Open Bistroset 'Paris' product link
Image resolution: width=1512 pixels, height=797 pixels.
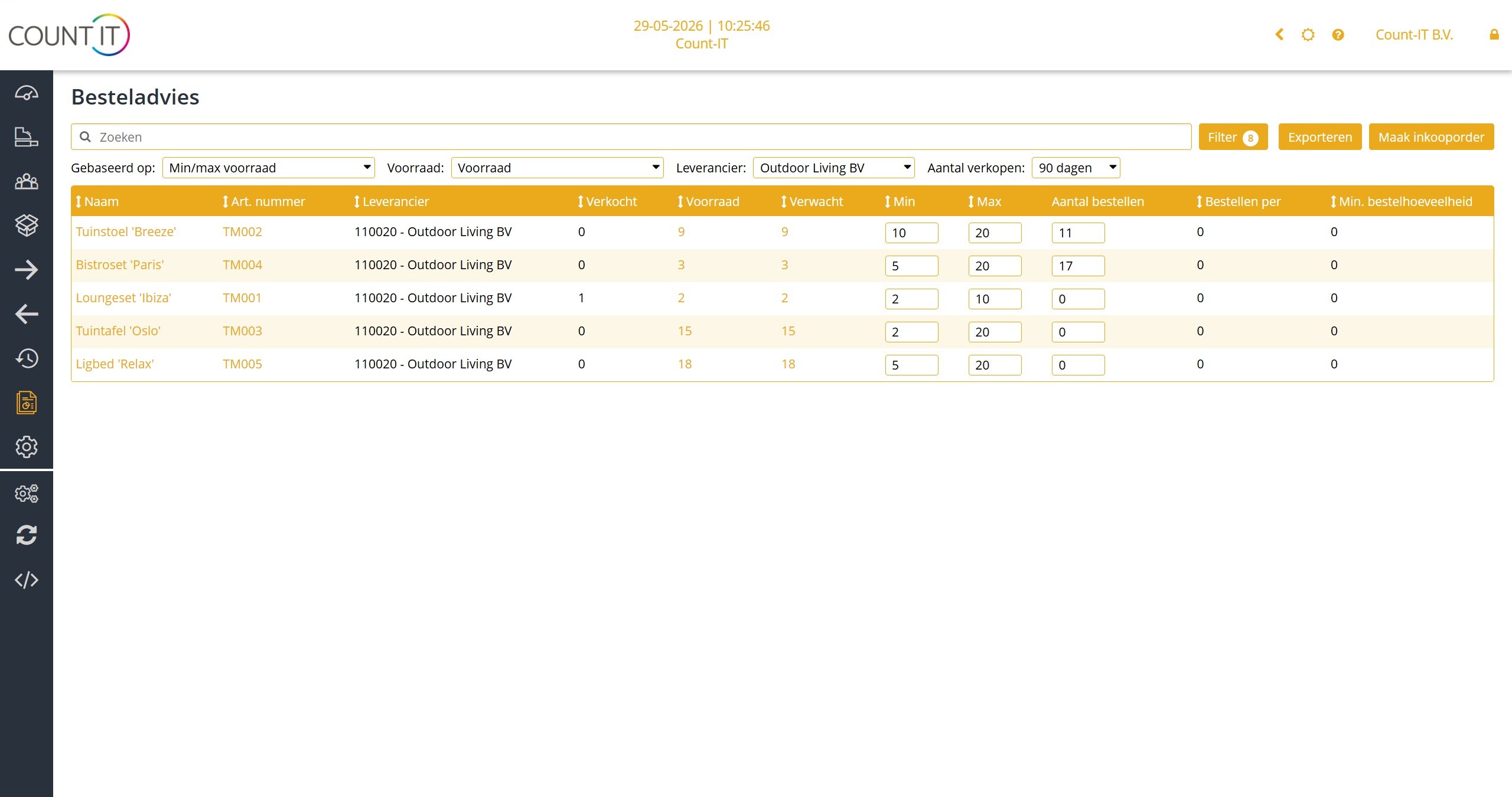click(120, 264)
